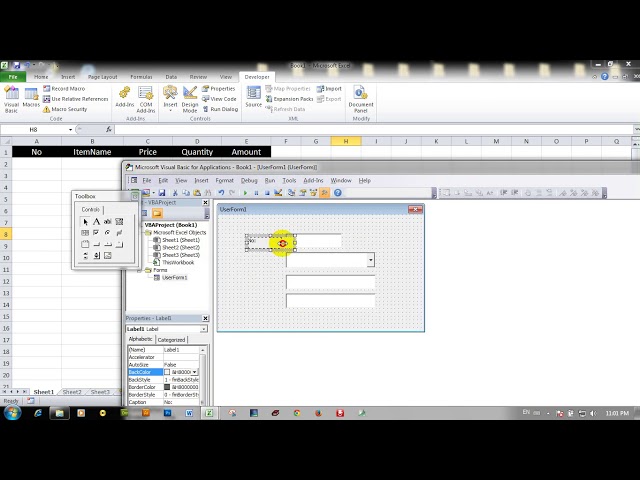The height and width of the screenshot is (480, 640).
Task: Open the BackColor value dropdown arrow
Action: 195,372
